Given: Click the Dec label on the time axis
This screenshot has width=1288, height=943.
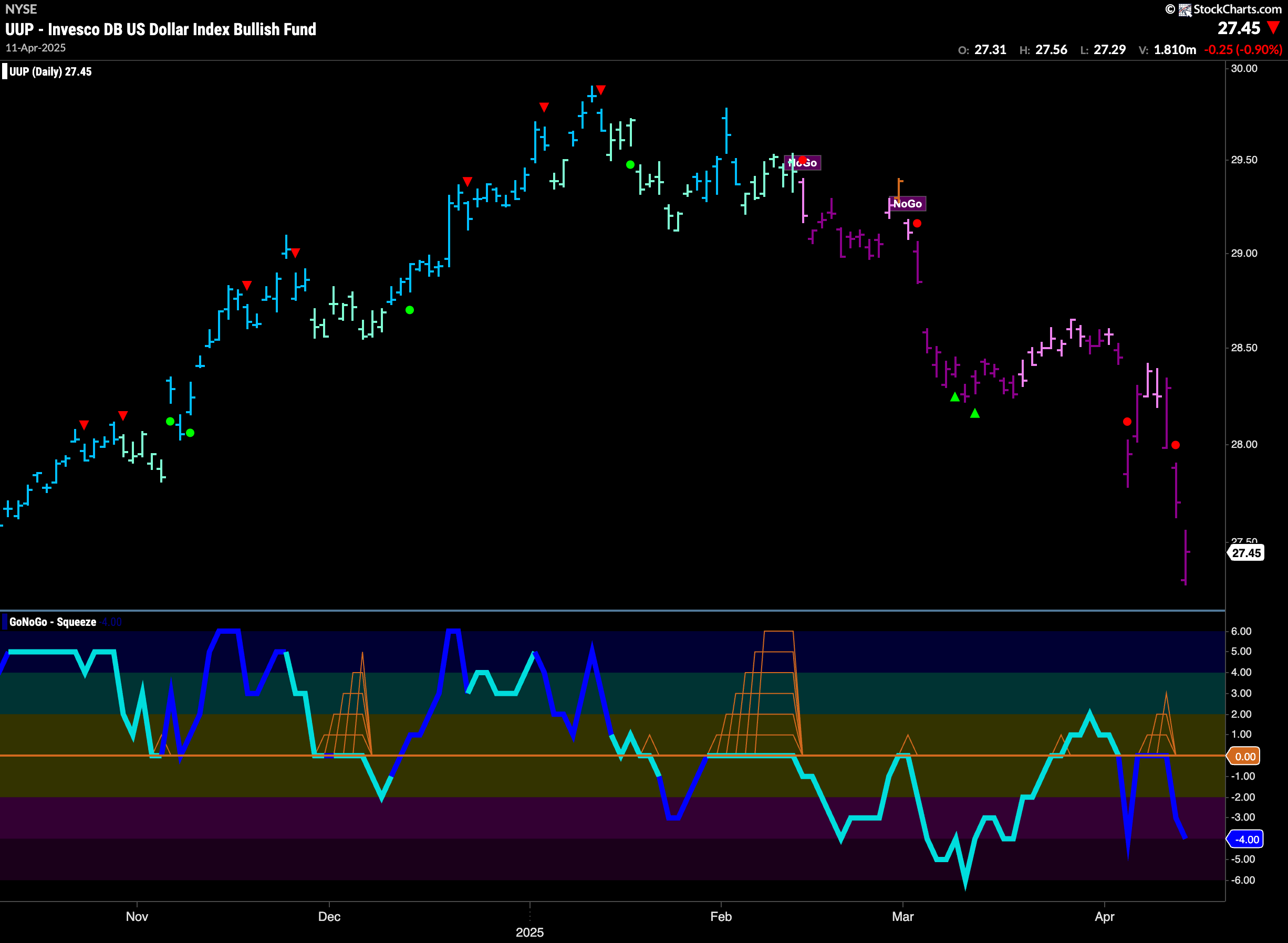Looking at the screenshot, I should point(329,916).
